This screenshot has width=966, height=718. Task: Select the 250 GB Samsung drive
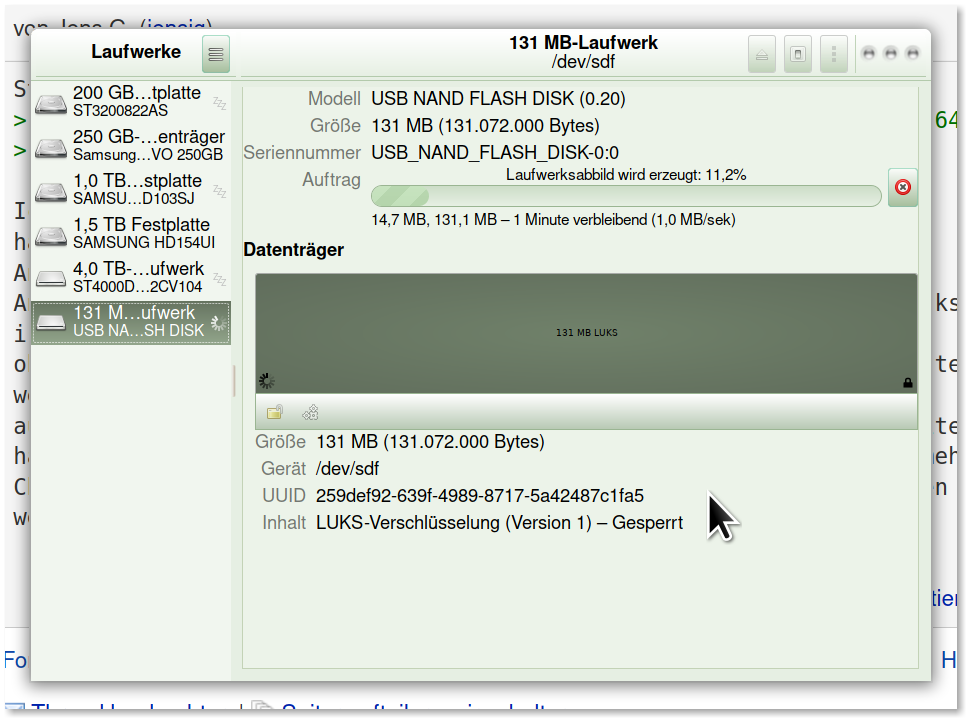[131, 145]
